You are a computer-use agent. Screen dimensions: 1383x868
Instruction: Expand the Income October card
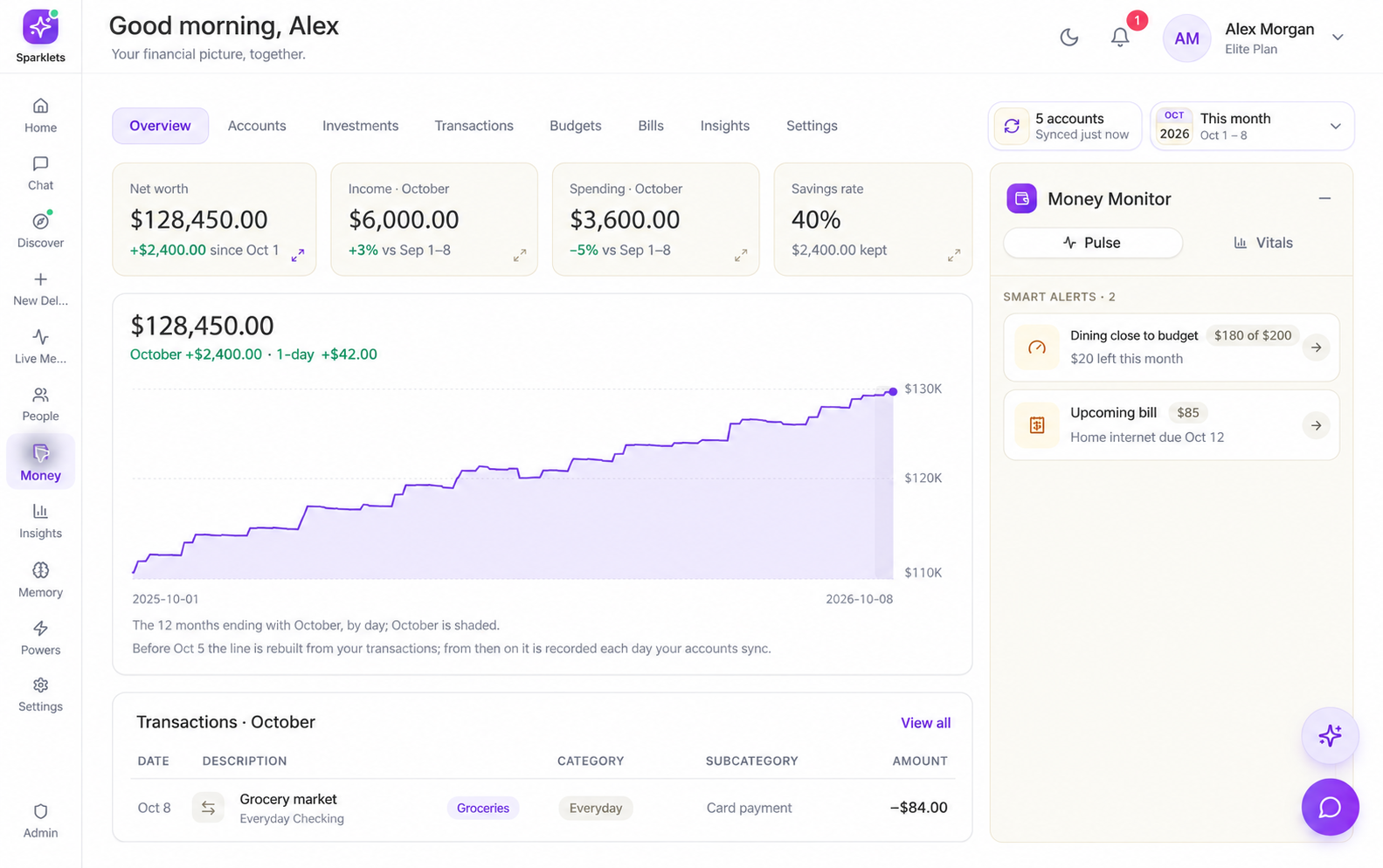tap(520, 255)
